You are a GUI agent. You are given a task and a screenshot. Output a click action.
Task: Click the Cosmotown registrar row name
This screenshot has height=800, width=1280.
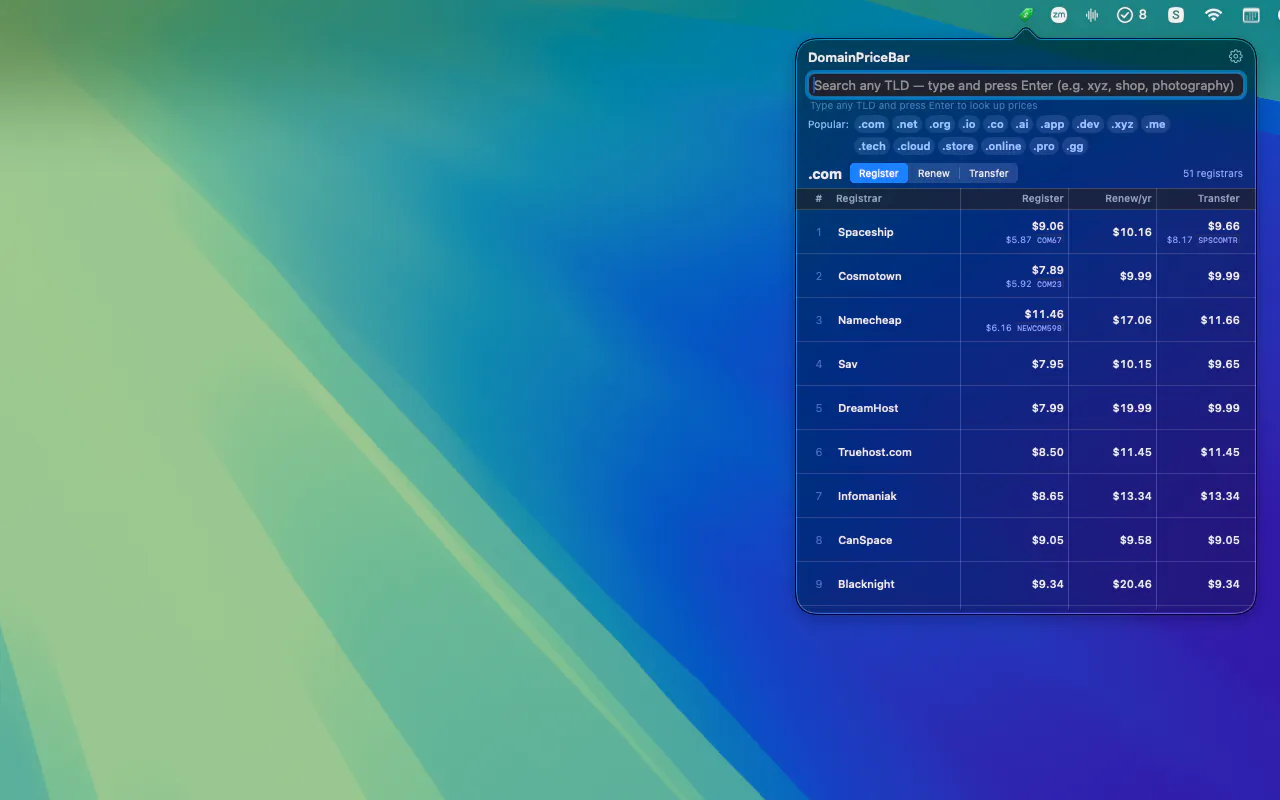click(x=870, y=276)
